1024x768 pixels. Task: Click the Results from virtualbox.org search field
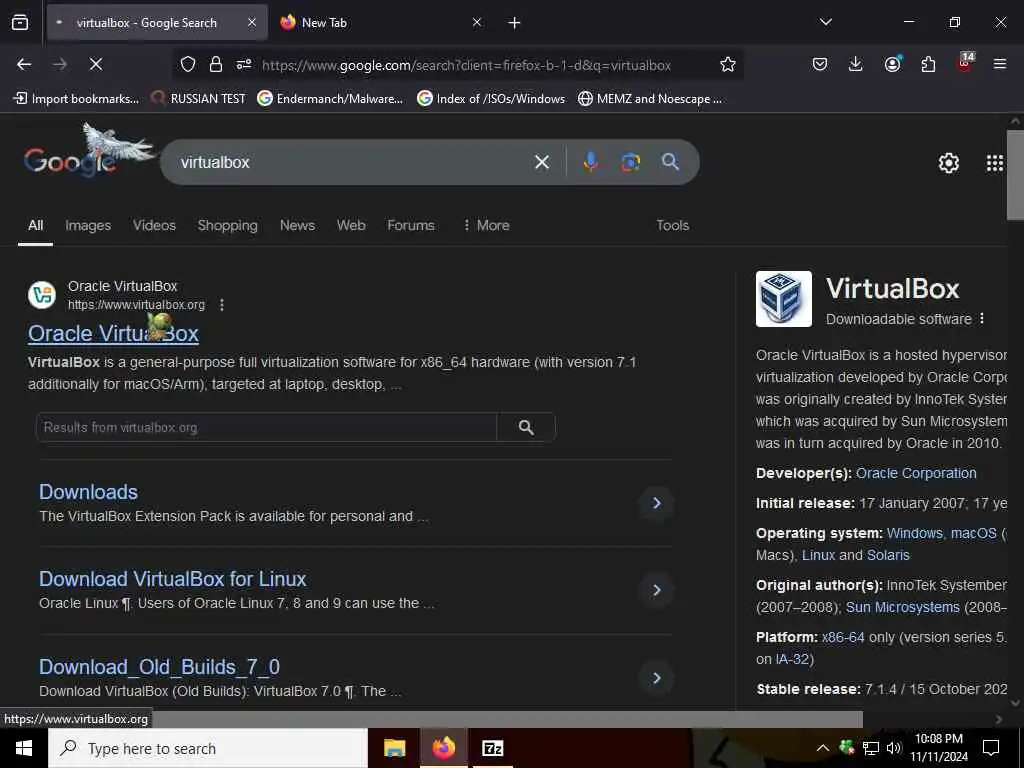tap(266, 427)
